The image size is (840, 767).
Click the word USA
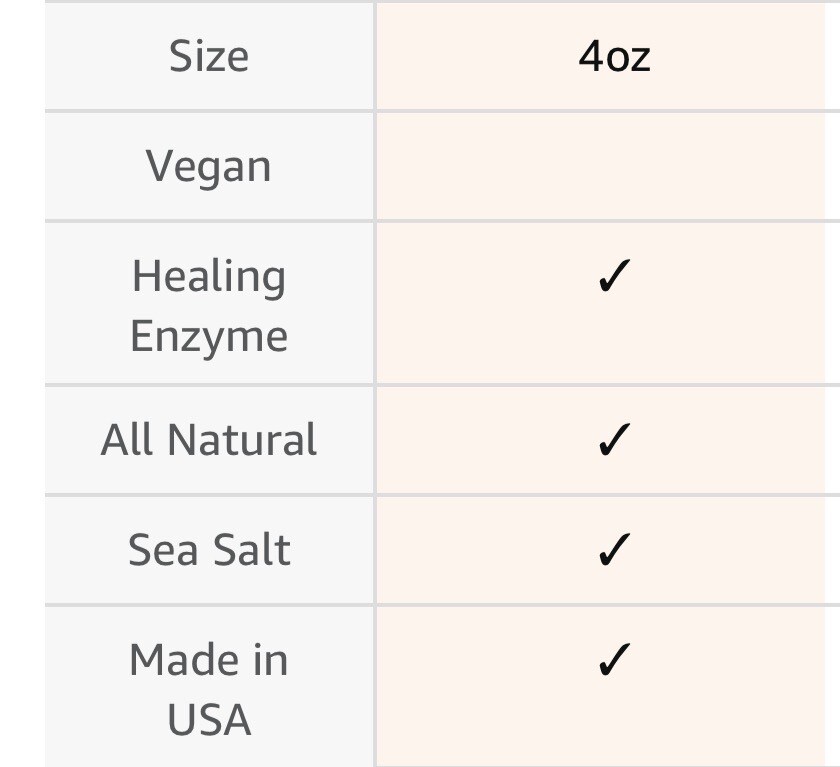pyautogui.click(x=208, y=720)
